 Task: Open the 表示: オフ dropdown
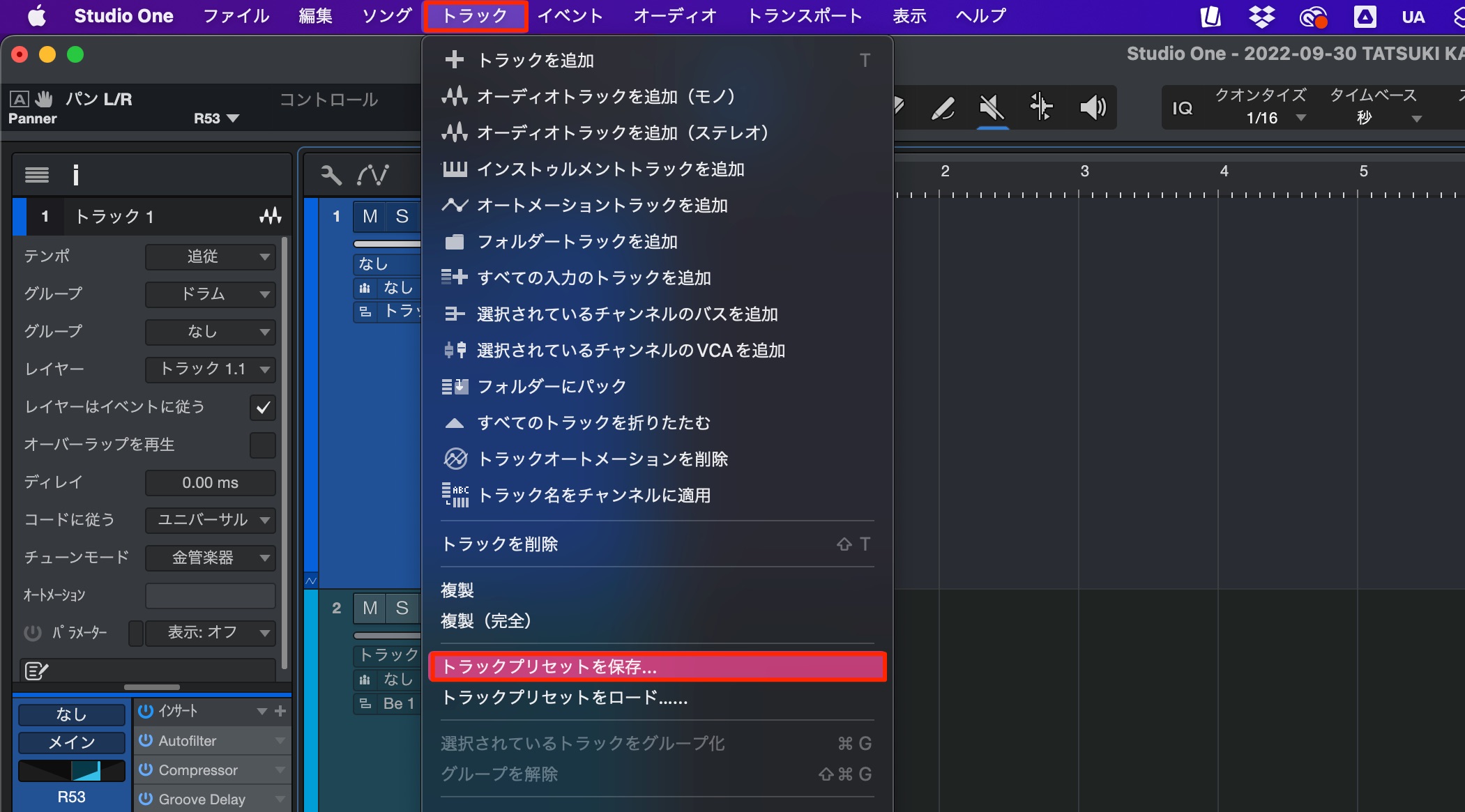(x=211, y=633)
